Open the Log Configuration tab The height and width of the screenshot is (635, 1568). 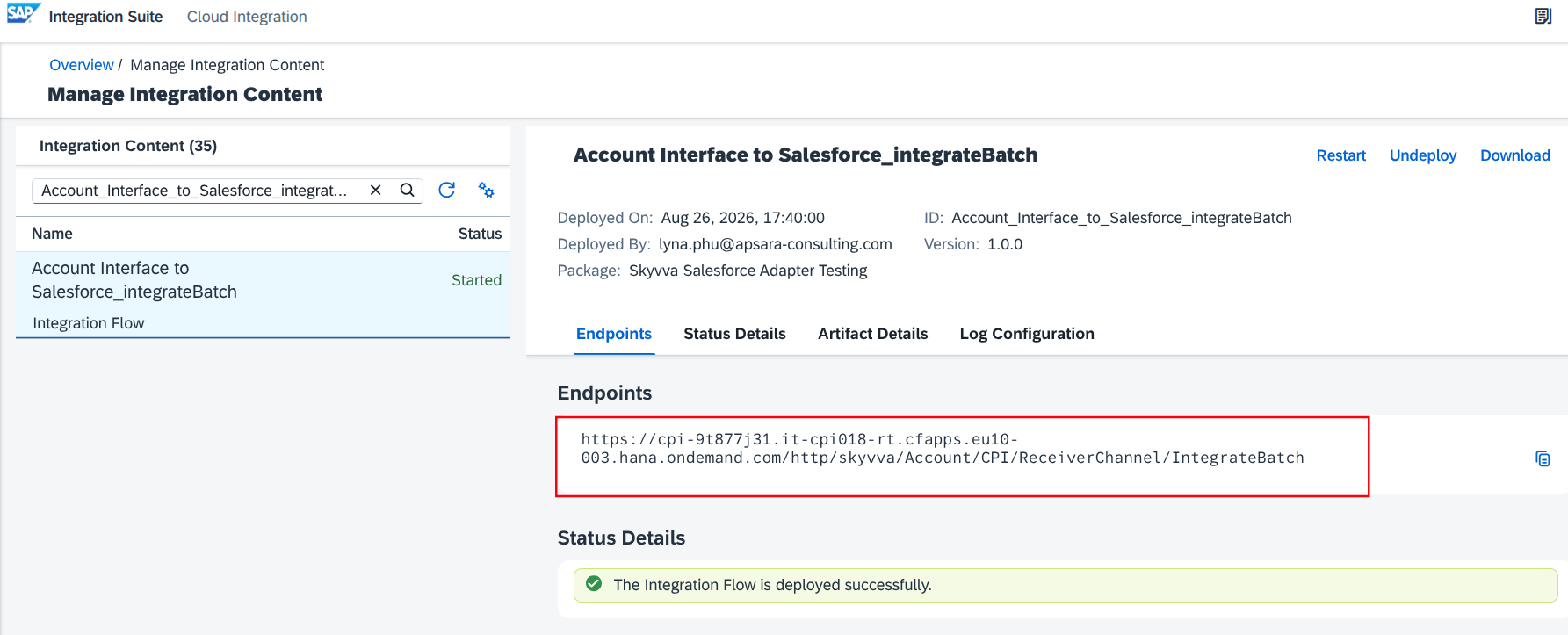[1027, 334]
